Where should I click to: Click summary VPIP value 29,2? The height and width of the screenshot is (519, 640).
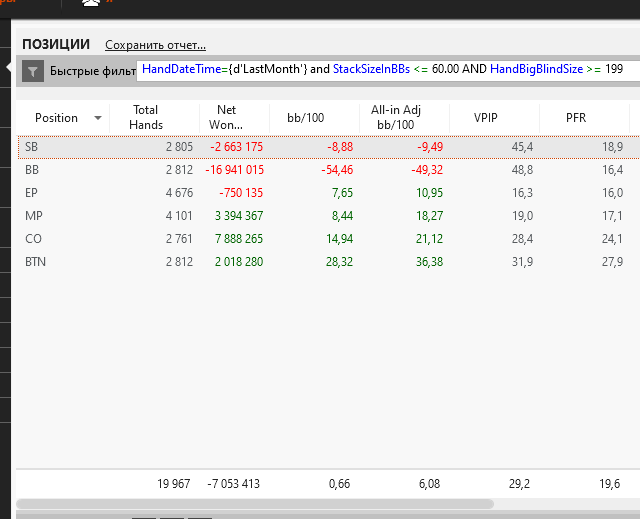pos(519,484)
